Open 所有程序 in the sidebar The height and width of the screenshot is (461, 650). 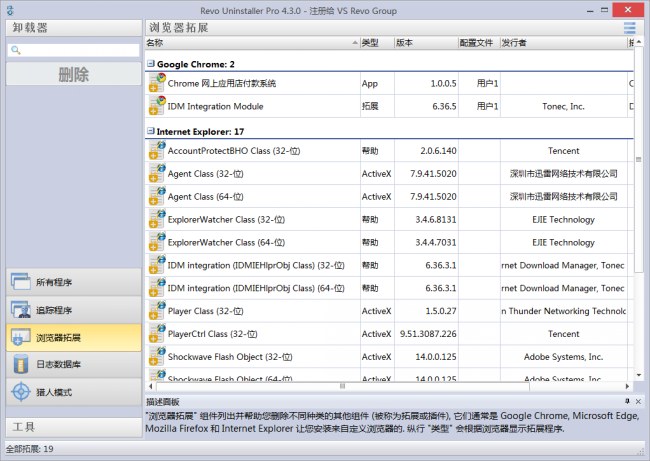(x=74, y=282)
